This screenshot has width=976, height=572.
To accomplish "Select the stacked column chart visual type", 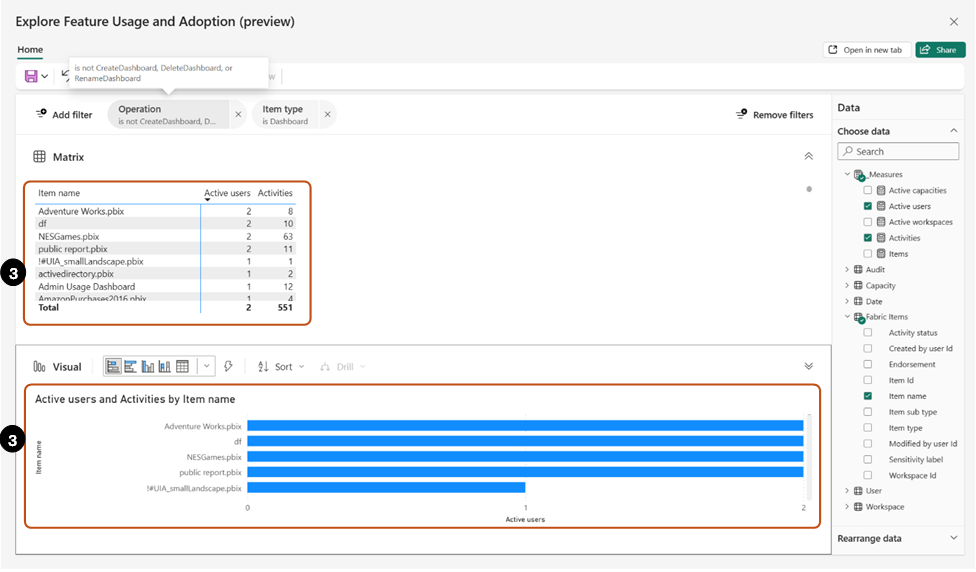I will [x=164, y=367].
